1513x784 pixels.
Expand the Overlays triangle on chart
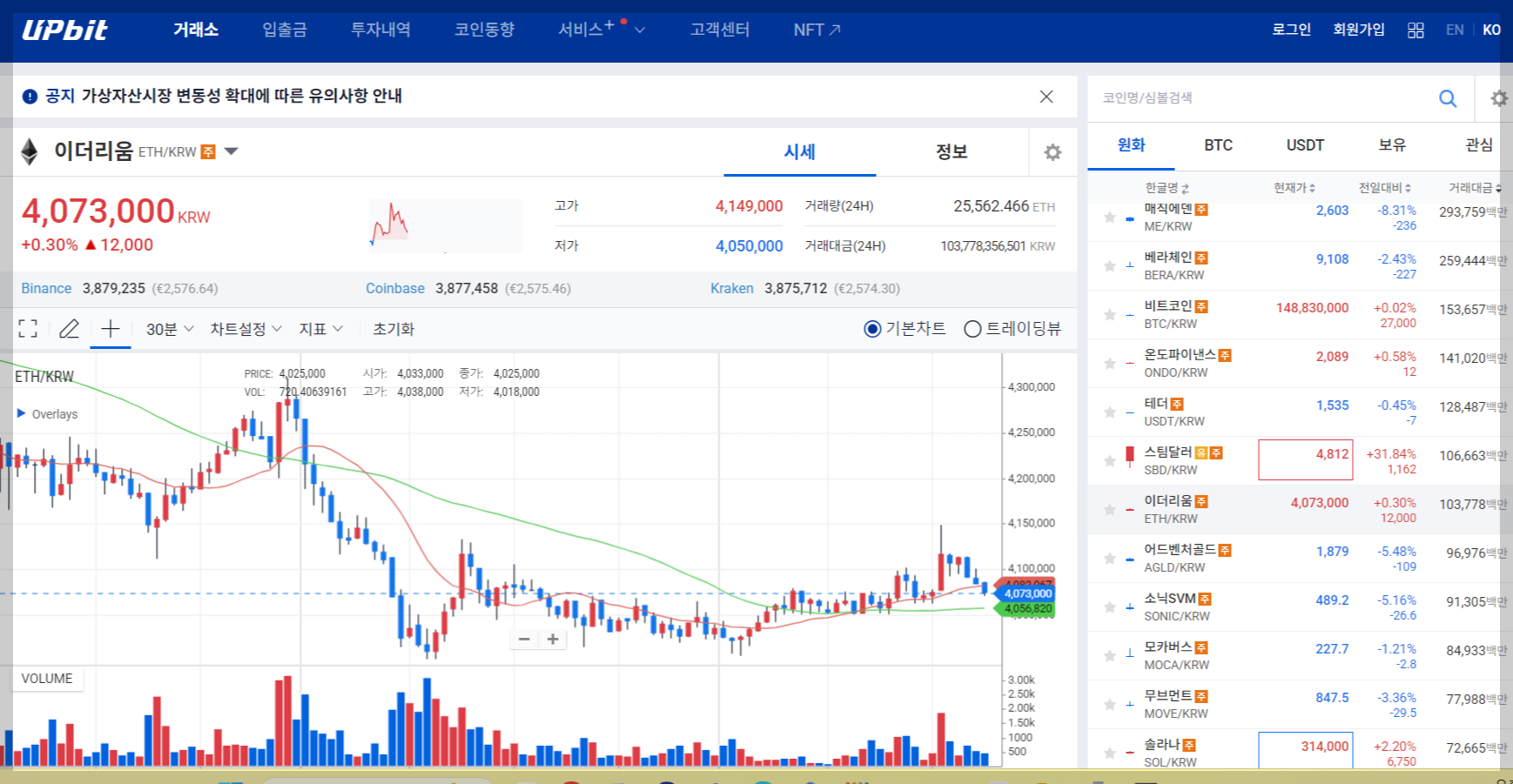(21, 413)
